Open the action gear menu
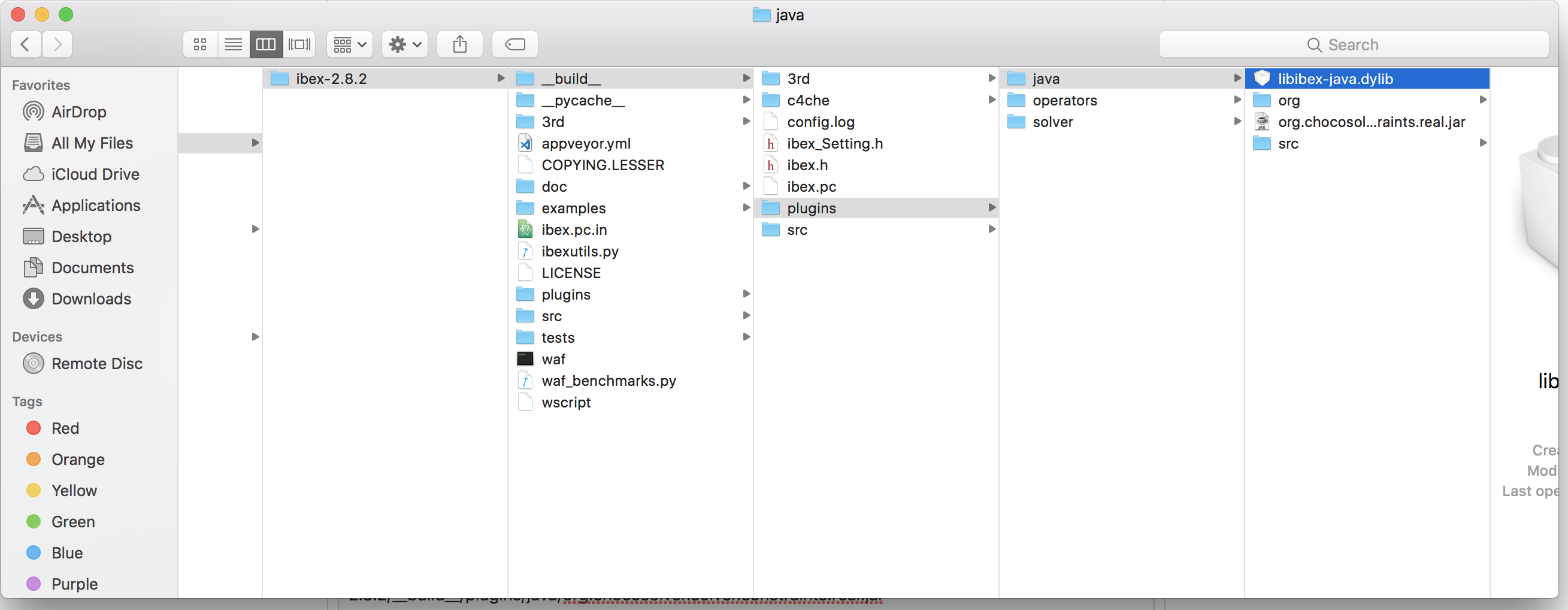Viewport: 1568px width, 610px height. coord(404,44)
